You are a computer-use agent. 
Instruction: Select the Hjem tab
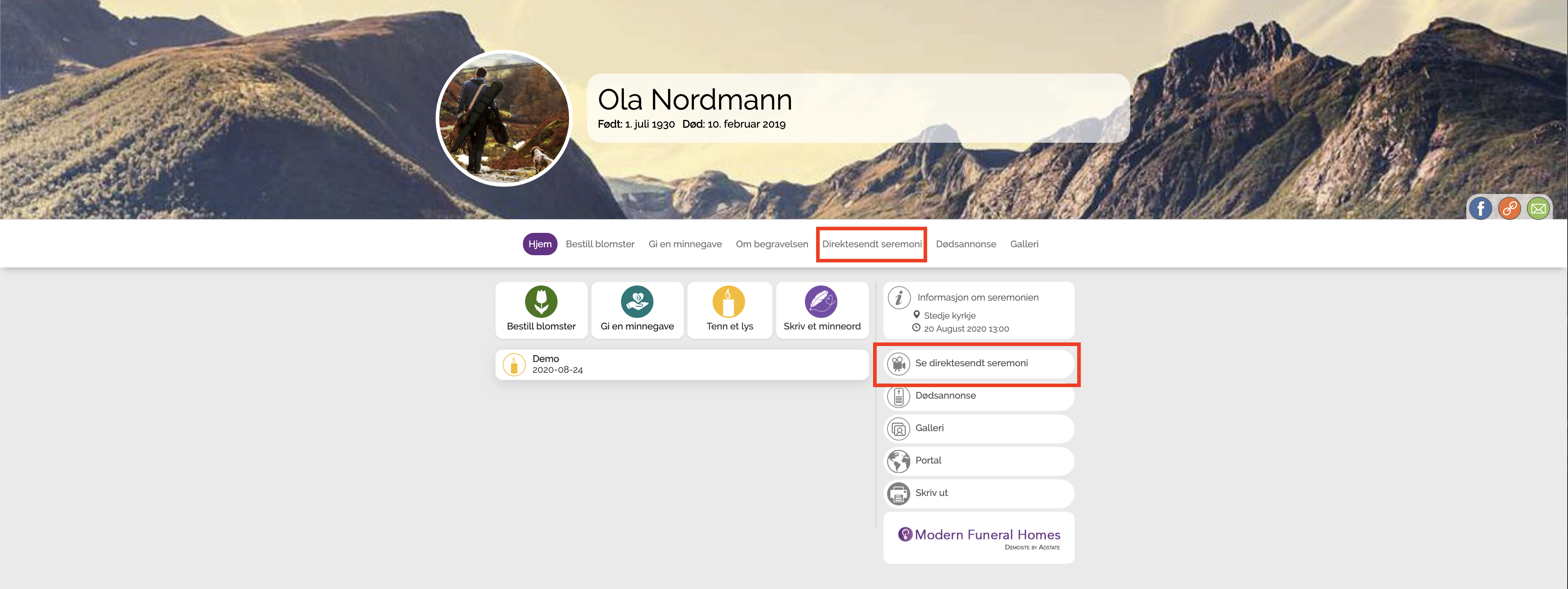tap(539, 244)
